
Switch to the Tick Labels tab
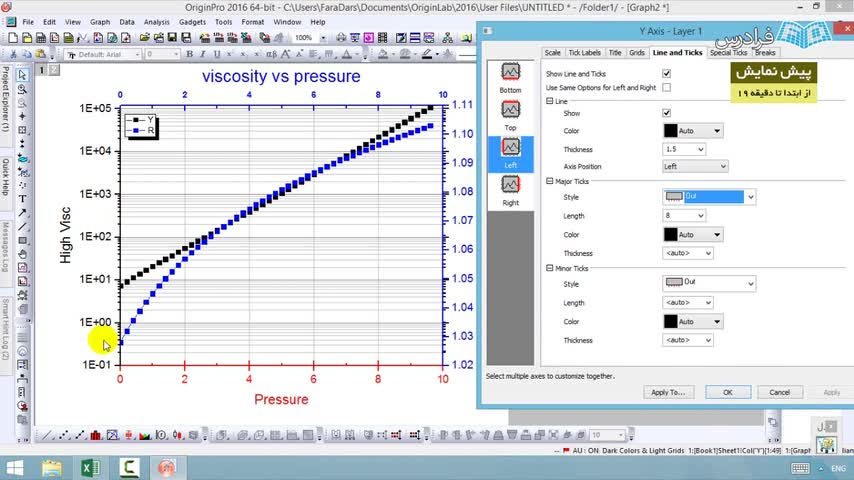(584, 53)
